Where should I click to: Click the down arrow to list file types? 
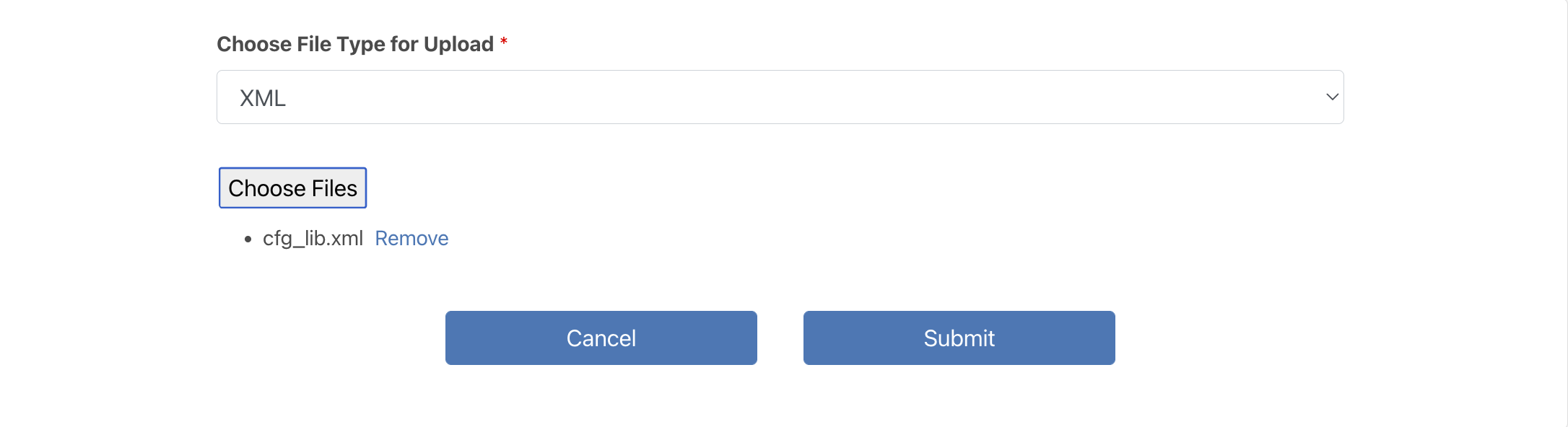pos(1332,97)
